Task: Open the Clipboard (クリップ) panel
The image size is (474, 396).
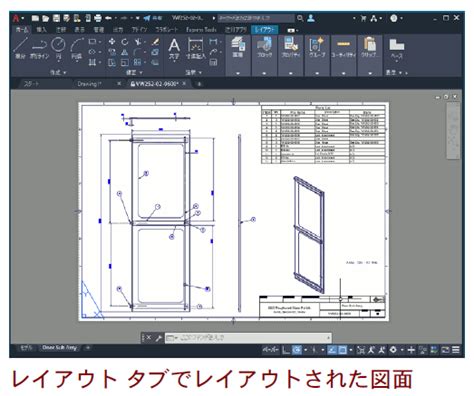Action: point(370,47)
